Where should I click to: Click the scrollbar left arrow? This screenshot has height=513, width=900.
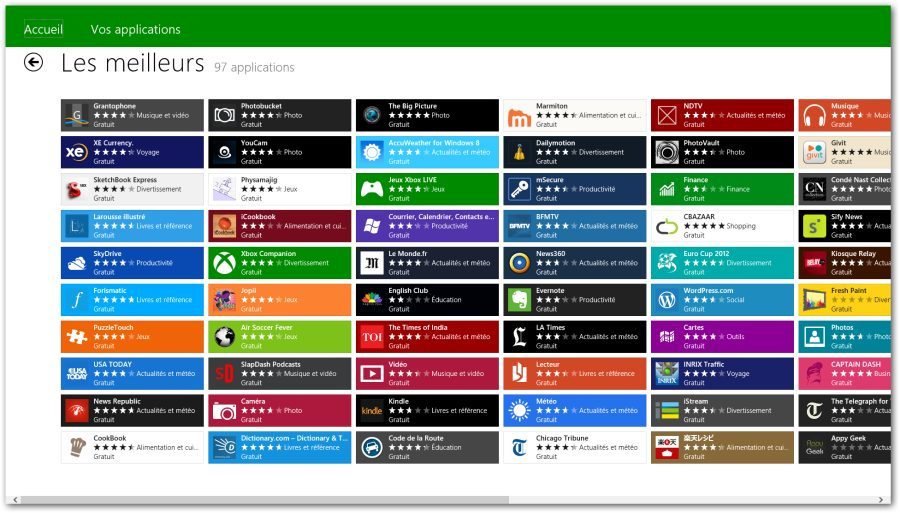[x=15, y=500]
